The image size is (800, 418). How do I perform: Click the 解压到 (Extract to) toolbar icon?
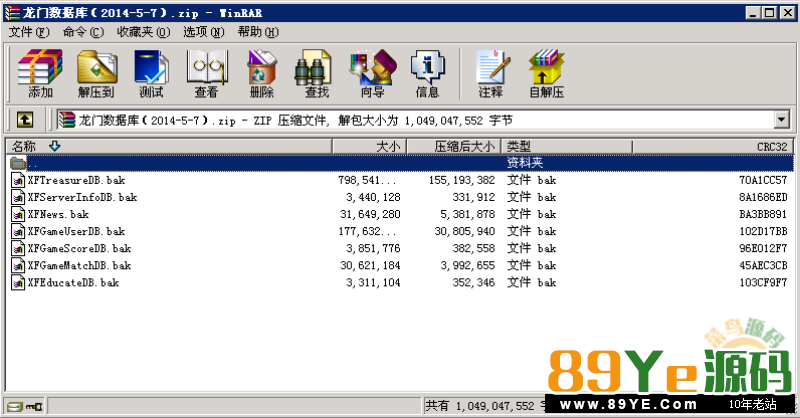[x=96, y=73]
